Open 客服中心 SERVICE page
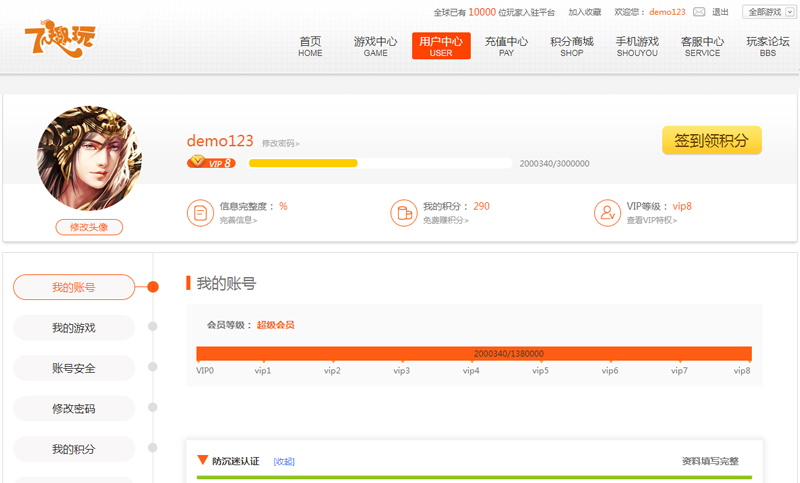The image size is (800, 483). [x=703, y=46]
